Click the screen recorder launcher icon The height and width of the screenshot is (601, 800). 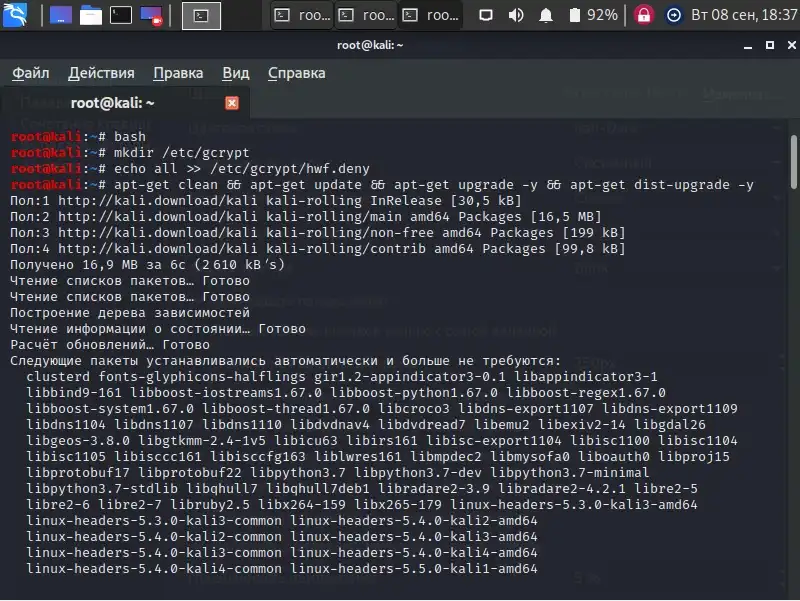151,15
